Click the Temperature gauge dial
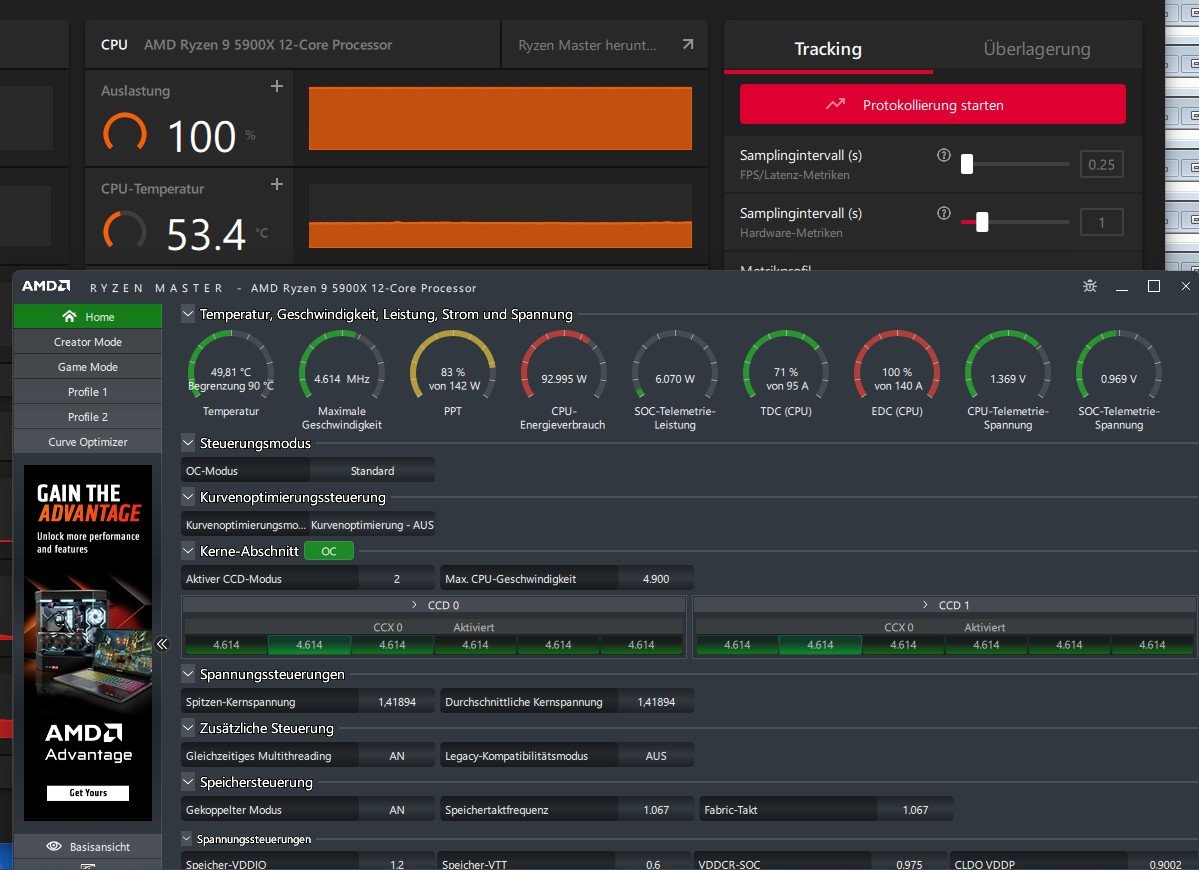 point(231,365)
